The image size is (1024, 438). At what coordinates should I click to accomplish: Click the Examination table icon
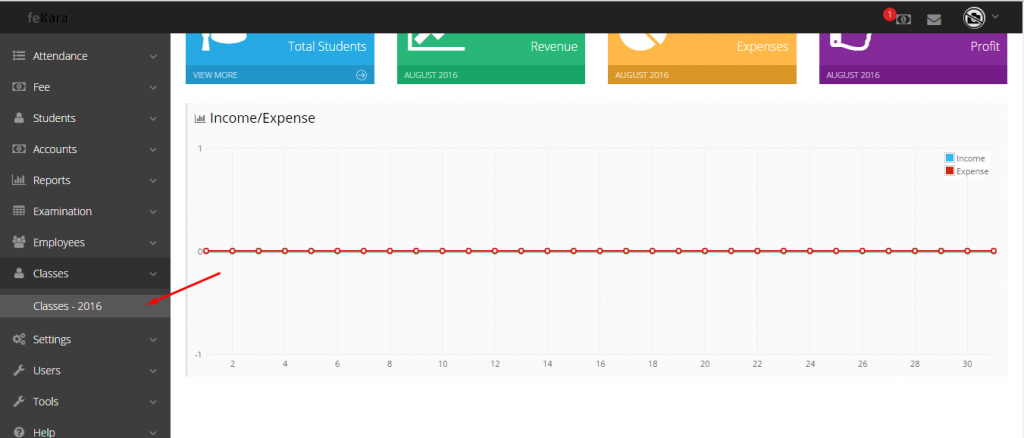coord(19,211)
